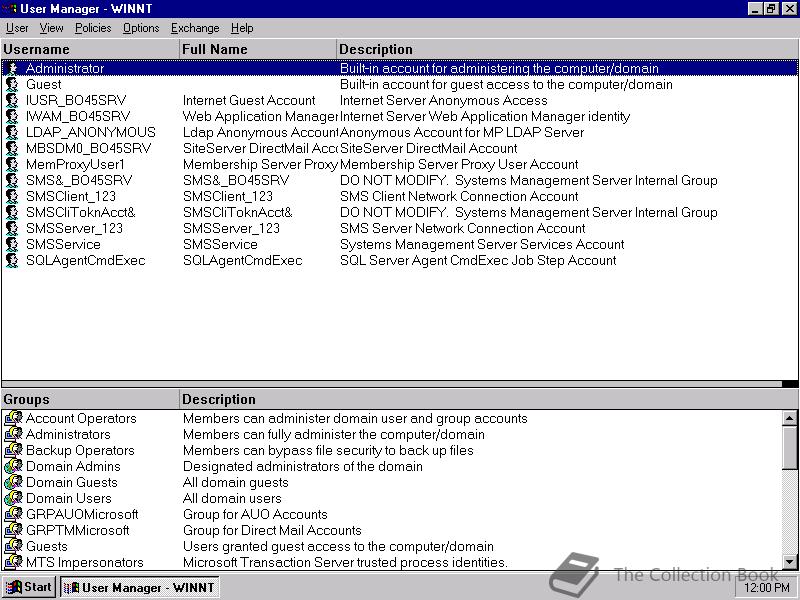Screen dimensions: 800x600
Task: Open the View menu
Action: point(52,28)
